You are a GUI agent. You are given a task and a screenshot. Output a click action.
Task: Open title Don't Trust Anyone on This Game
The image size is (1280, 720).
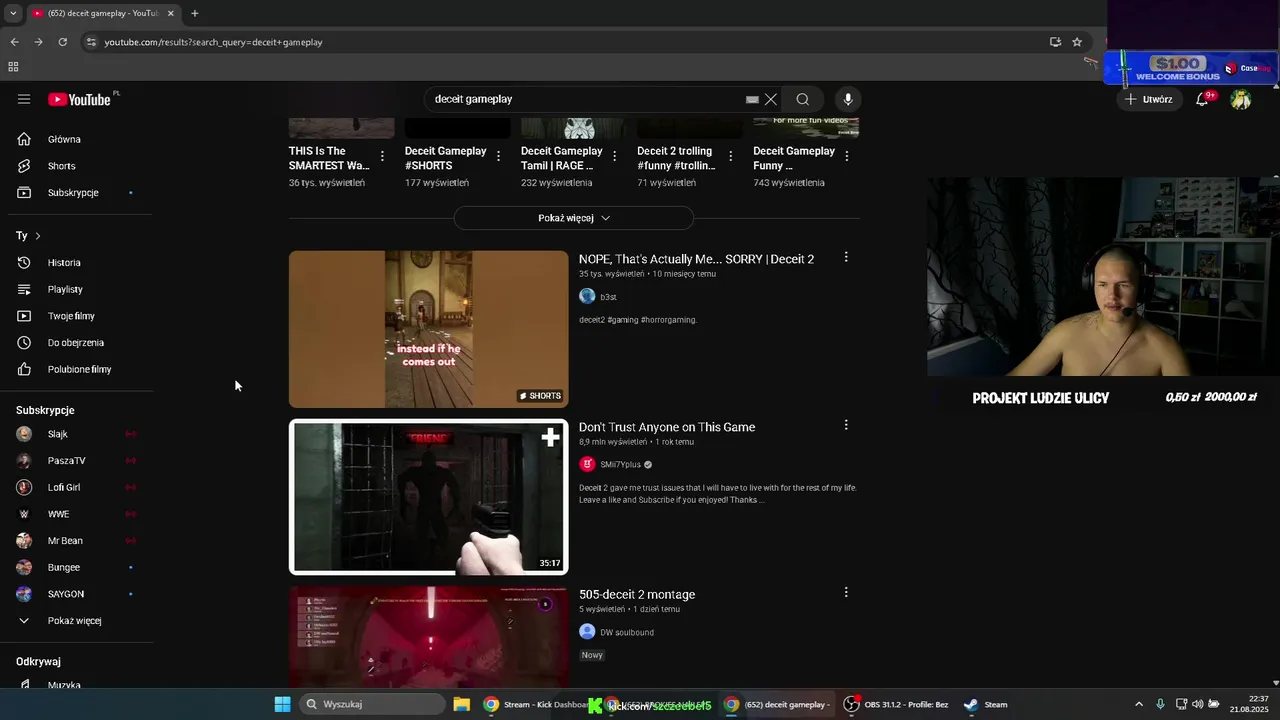667,427
